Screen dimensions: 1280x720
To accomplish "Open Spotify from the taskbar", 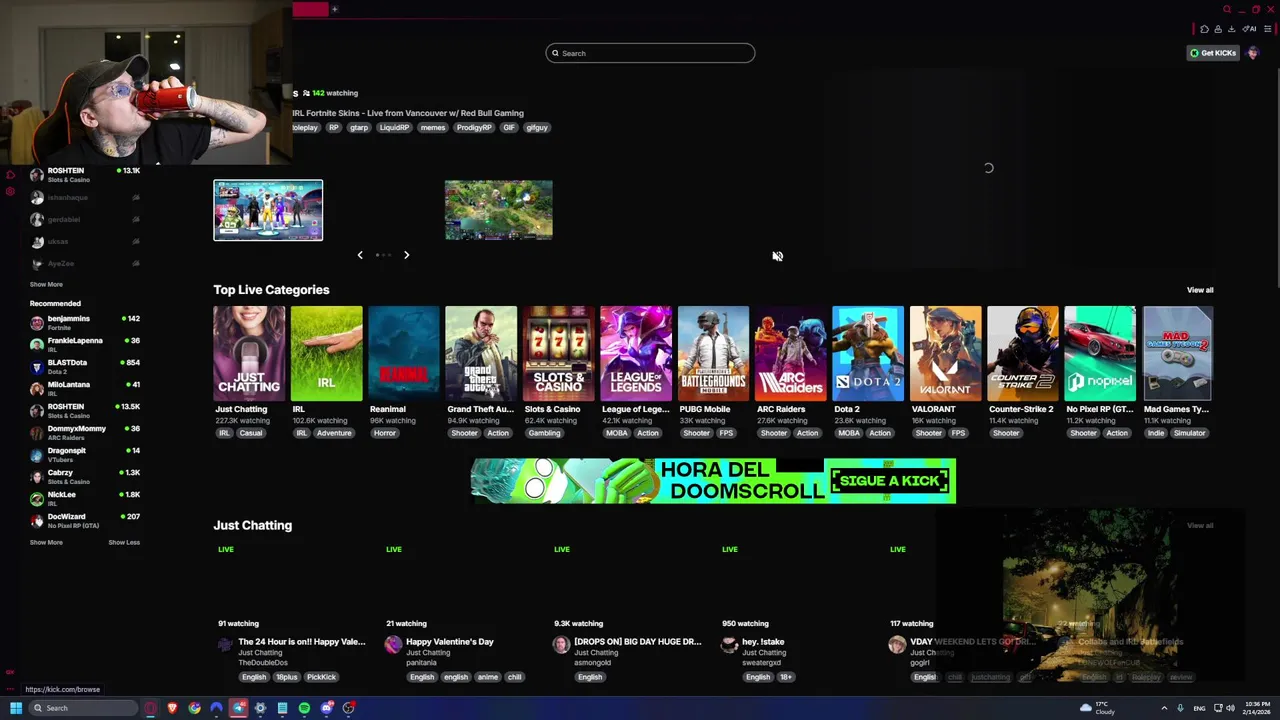I will (x=304, y=708).
